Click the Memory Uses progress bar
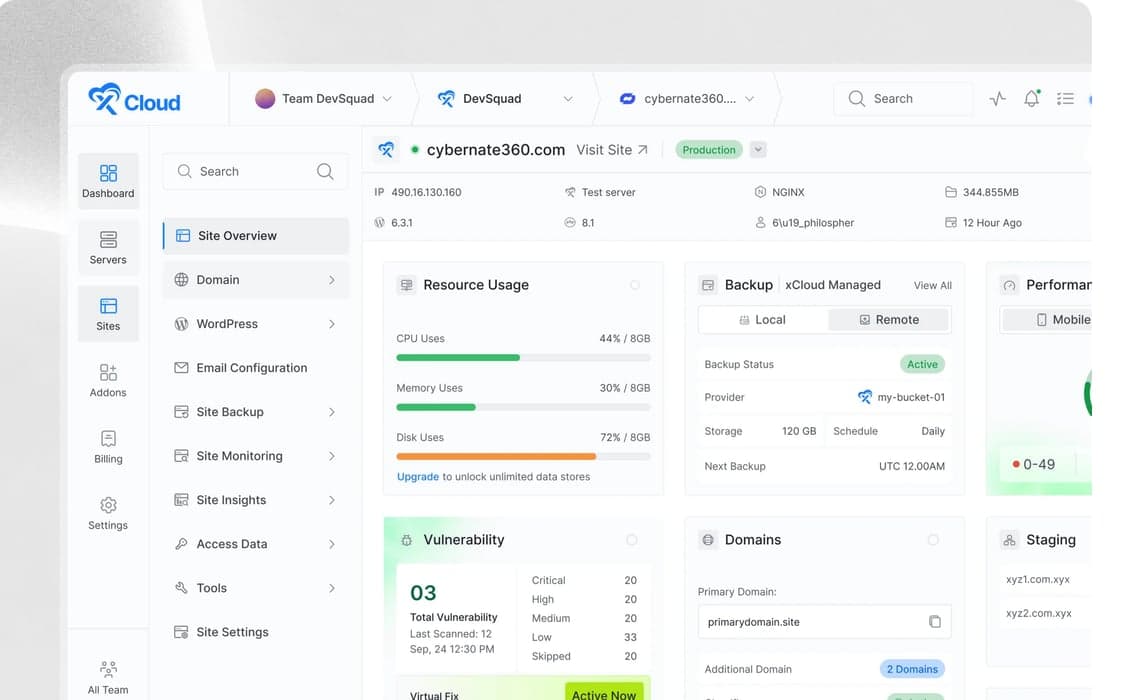Viewport: 1140px width, 700px height. [523, 407]
